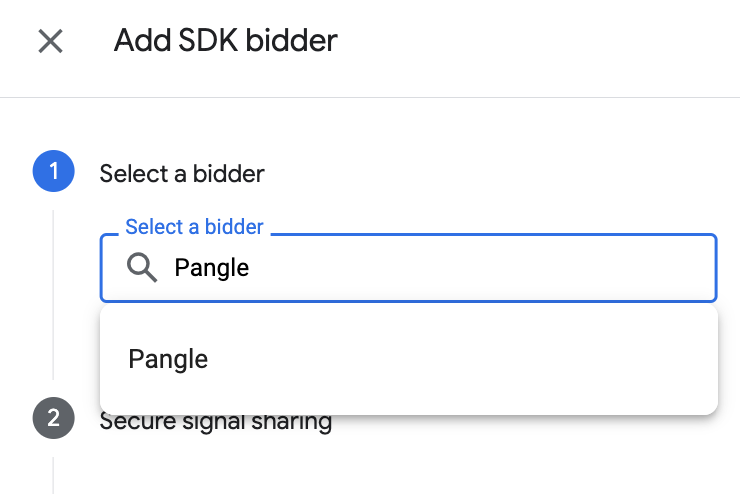
Task: Click the blue Select a bidder field label
Action: click(194, 227)
